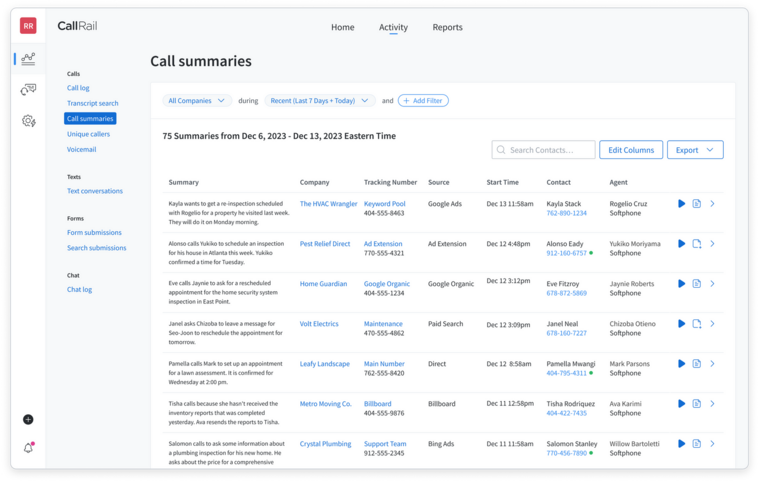This screenshot has height=482, width=759.
Task: Open transcript icon for Tisha Rodriquez call
Action: point(697,404)
